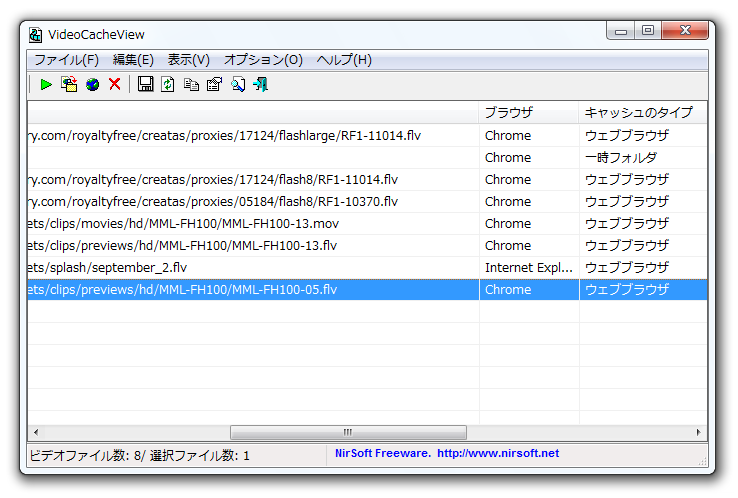The height and width of the screenshot is (498, 738).
Task: Click the Internet Expl... browser cell
Action: coord(529,268)
